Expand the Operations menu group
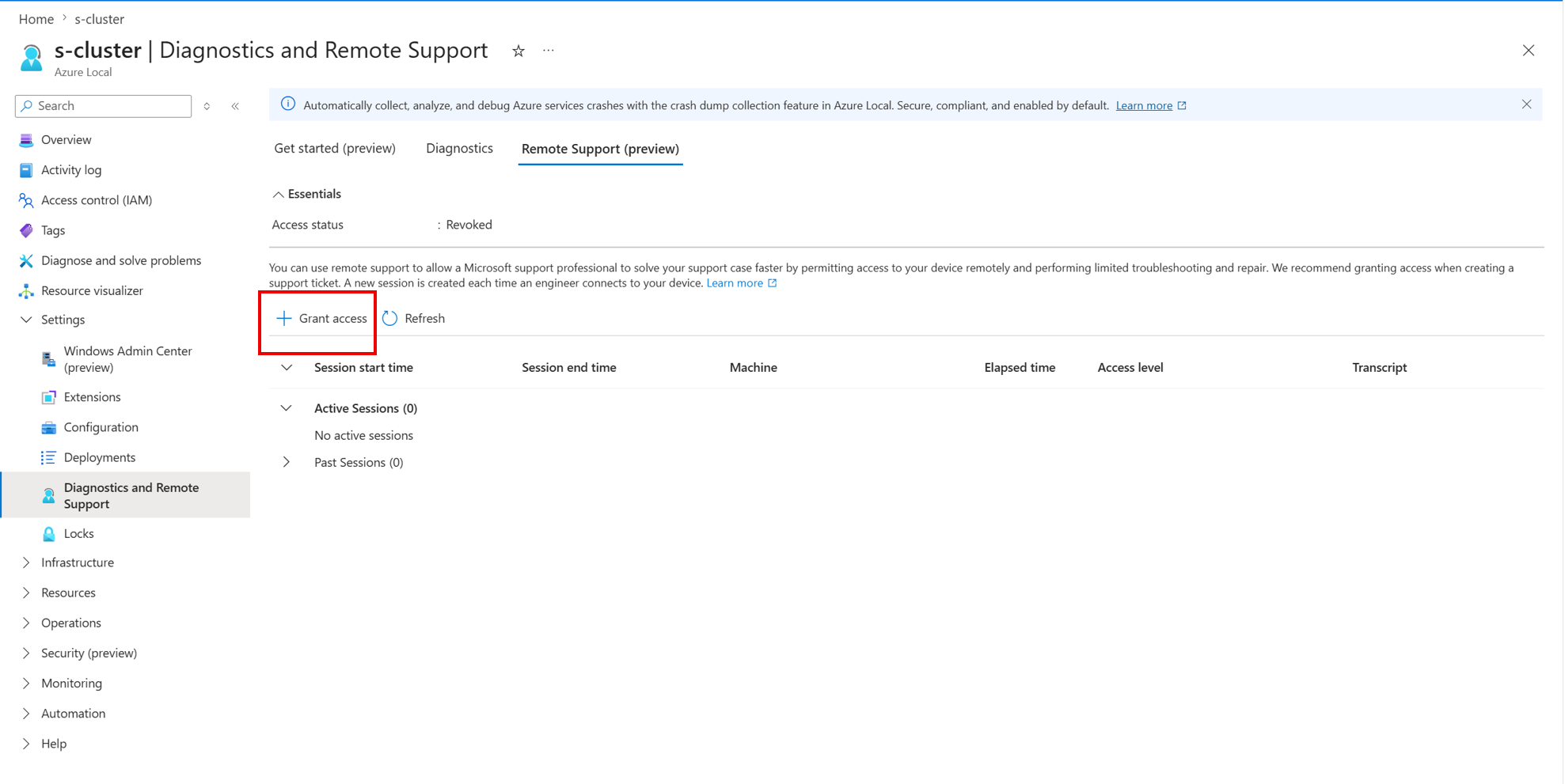The height and width of the screenshot is (784, 1565). (x=26, y=623)
